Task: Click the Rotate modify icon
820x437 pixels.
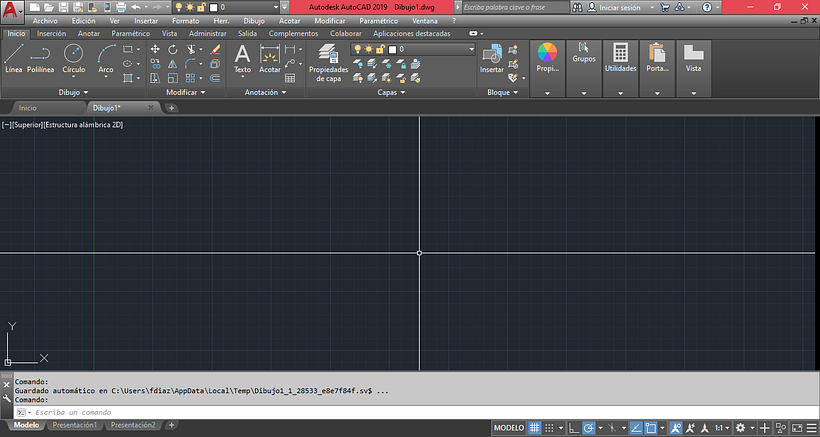Action: pos(173,49)
